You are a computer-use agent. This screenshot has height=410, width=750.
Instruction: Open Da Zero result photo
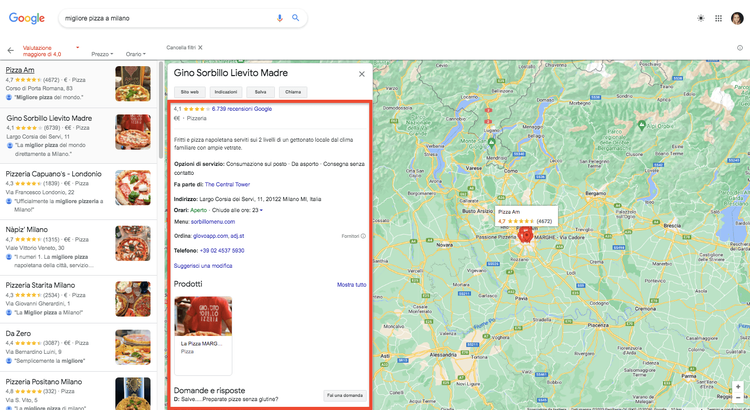click(133, 347)
